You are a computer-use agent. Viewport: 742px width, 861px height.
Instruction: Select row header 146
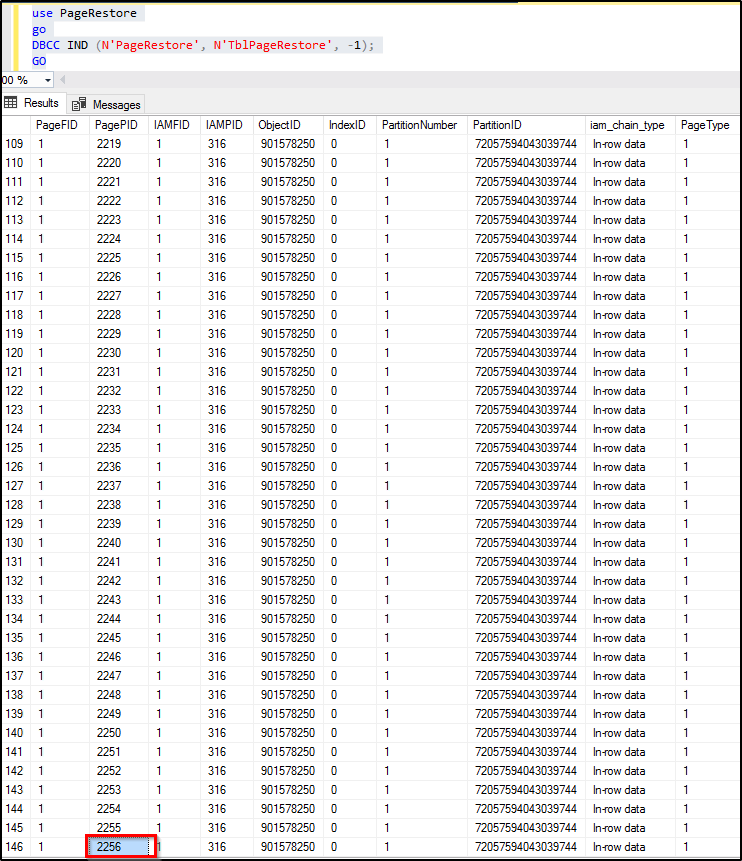click(15, 847)
